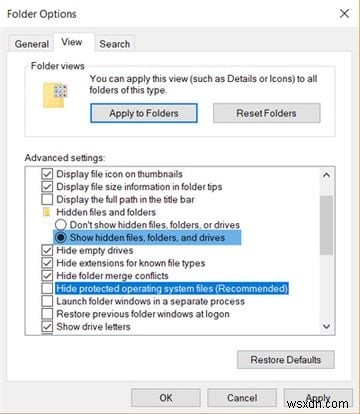Click Apply to Folders button

144,113
